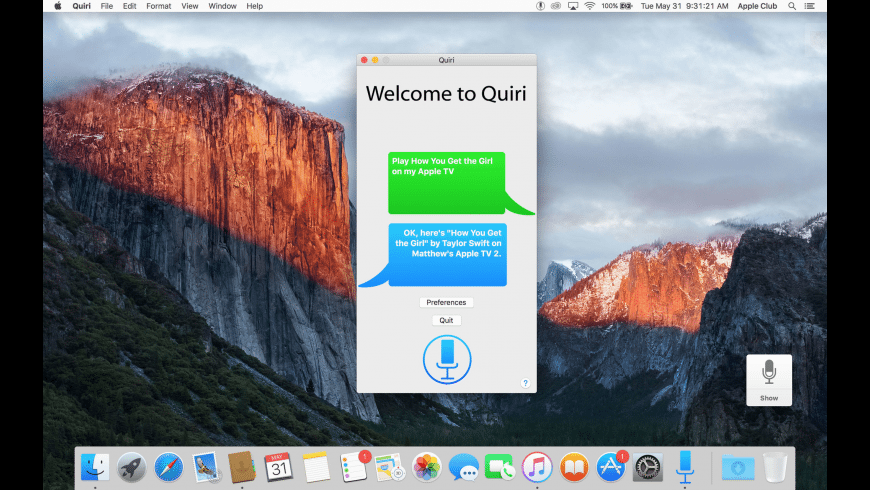Click the Show dictation microphone widget

(x=769, y=380)
